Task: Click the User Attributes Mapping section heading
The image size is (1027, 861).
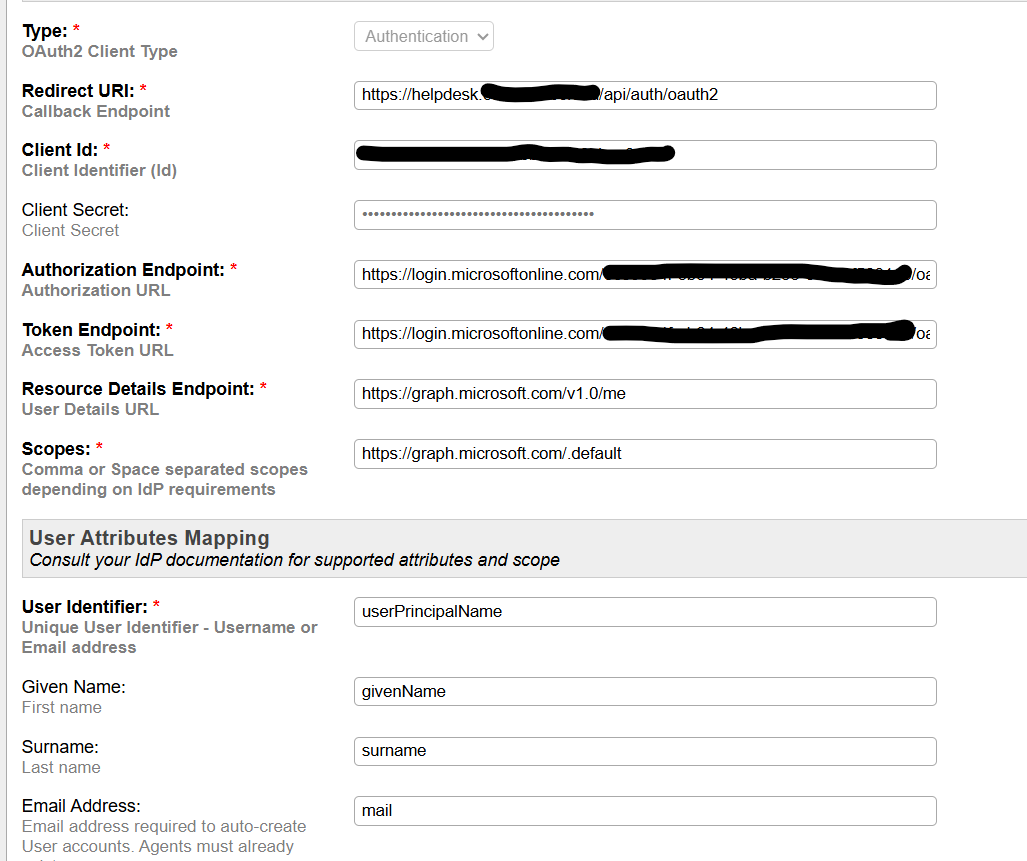Action: click(x=149, y=539)
